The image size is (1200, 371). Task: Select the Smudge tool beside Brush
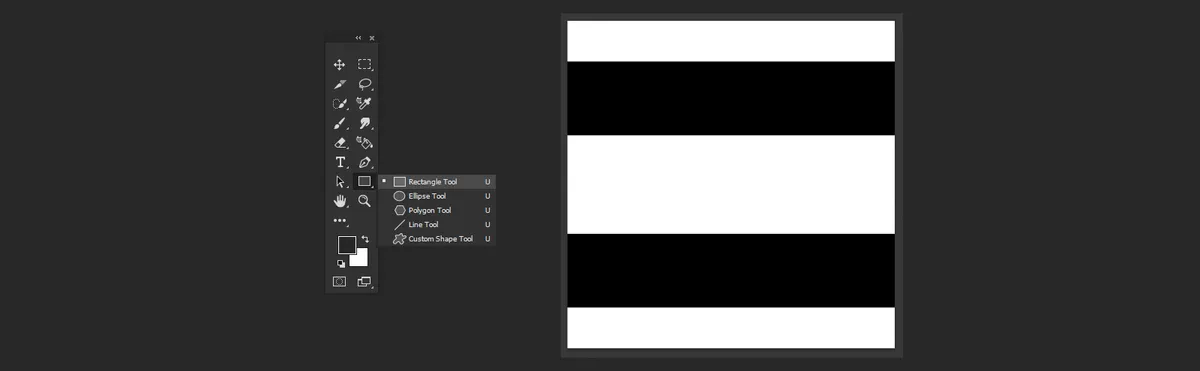tap(365, 123)
